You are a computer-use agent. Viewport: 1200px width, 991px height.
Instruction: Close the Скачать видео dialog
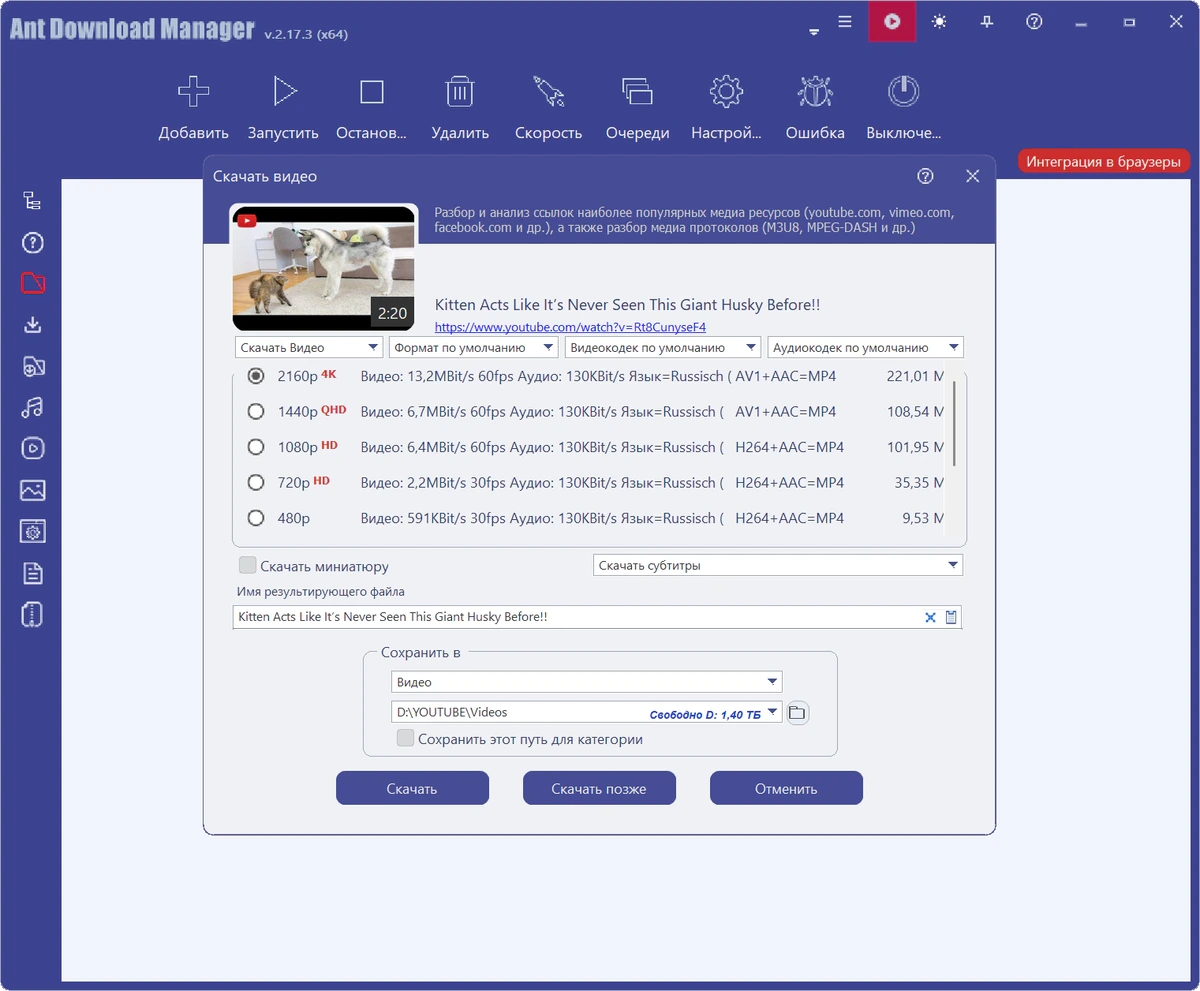(972, 176)
